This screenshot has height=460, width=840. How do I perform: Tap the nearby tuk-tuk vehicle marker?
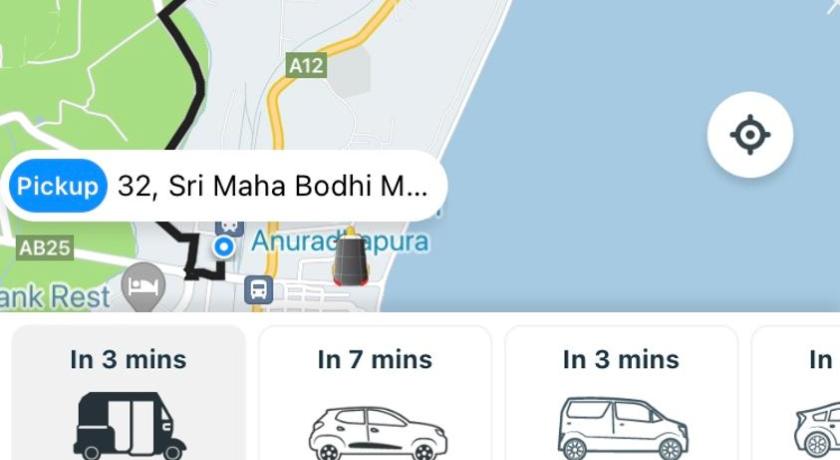(350, 257)
